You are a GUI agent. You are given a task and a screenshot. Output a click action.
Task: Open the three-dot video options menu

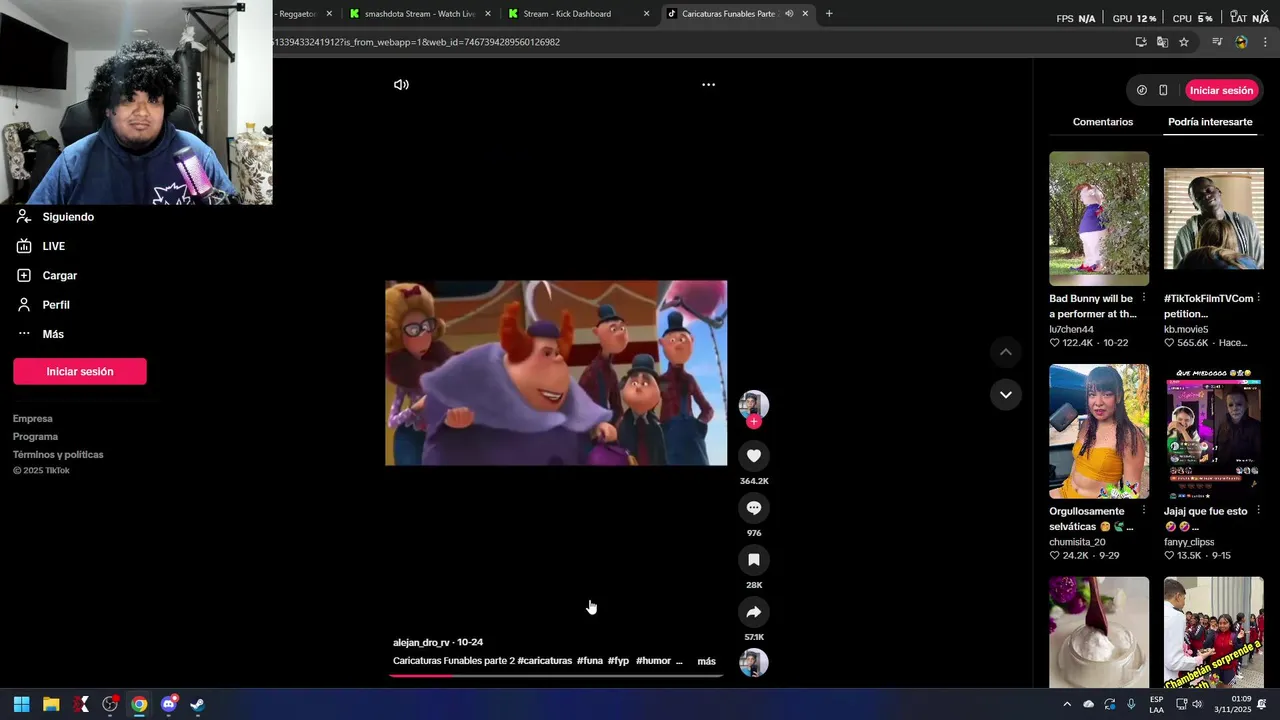708,85
